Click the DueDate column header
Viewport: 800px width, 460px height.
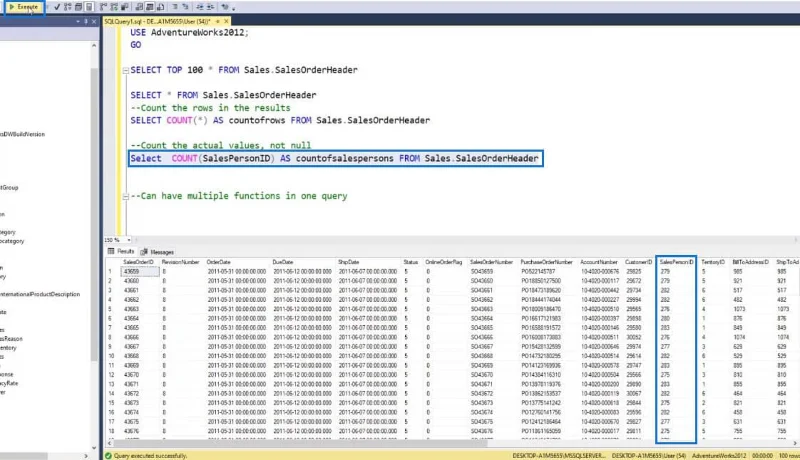click(283, 262)
